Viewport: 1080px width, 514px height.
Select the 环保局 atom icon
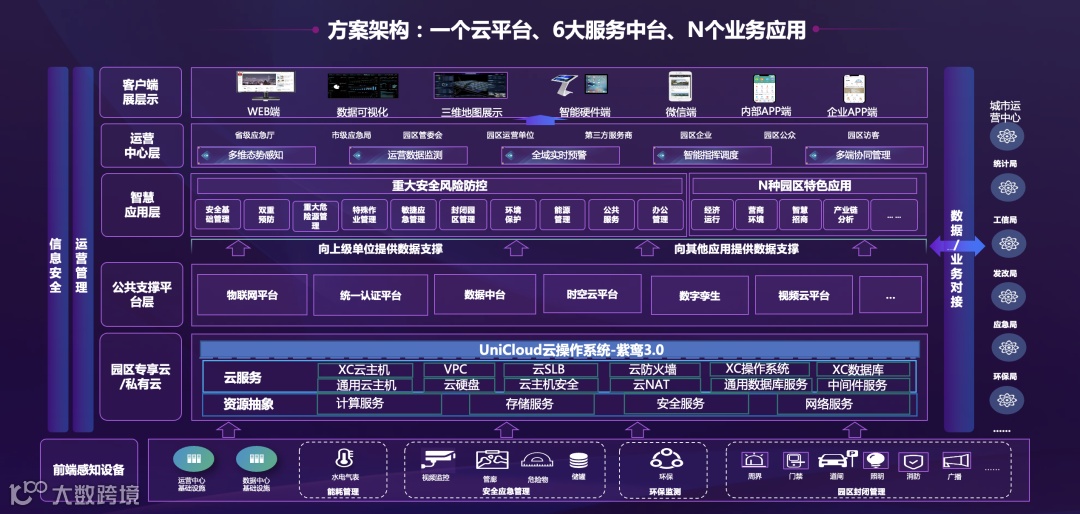pos(1007,400)
